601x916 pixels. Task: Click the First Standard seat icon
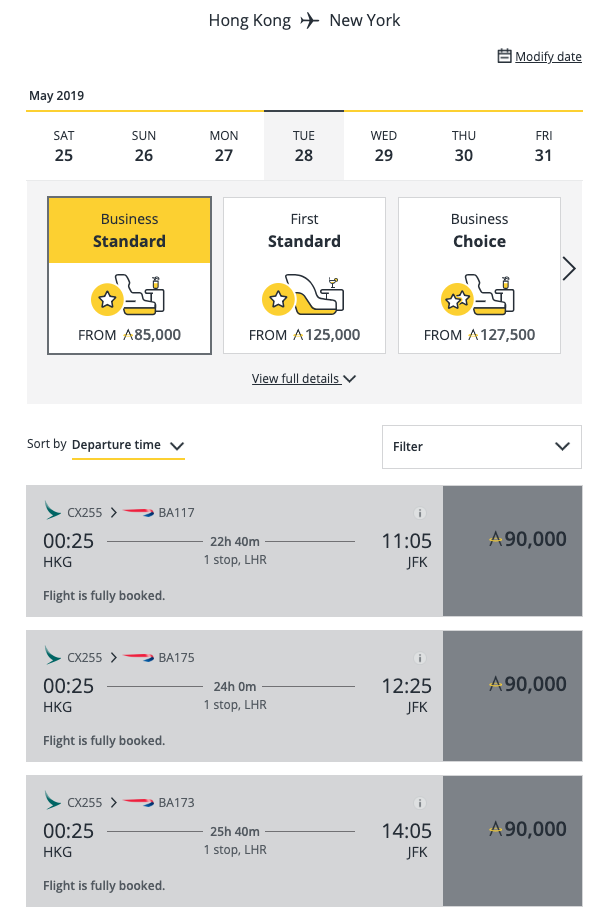click(x=303, y=295)
